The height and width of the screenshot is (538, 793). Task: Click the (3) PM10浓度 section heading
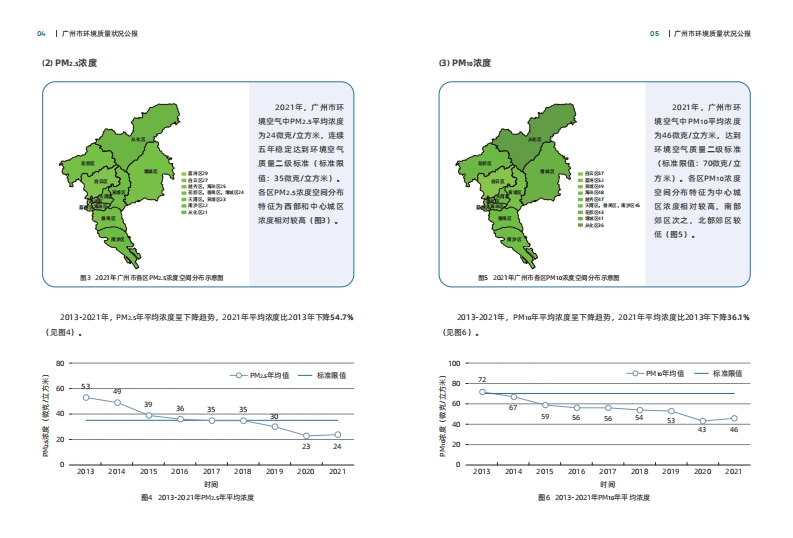coord(465,63)
